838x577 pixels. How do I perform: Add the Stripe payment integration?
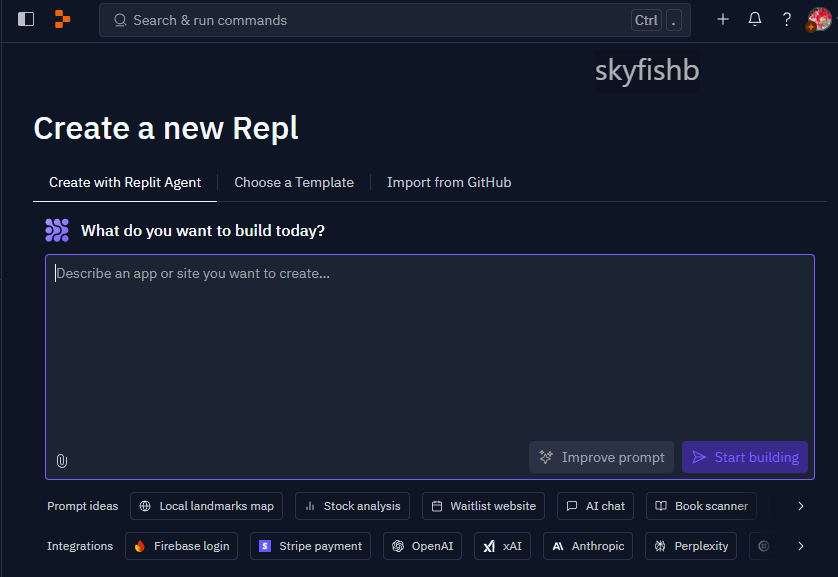tap(311, 546)
